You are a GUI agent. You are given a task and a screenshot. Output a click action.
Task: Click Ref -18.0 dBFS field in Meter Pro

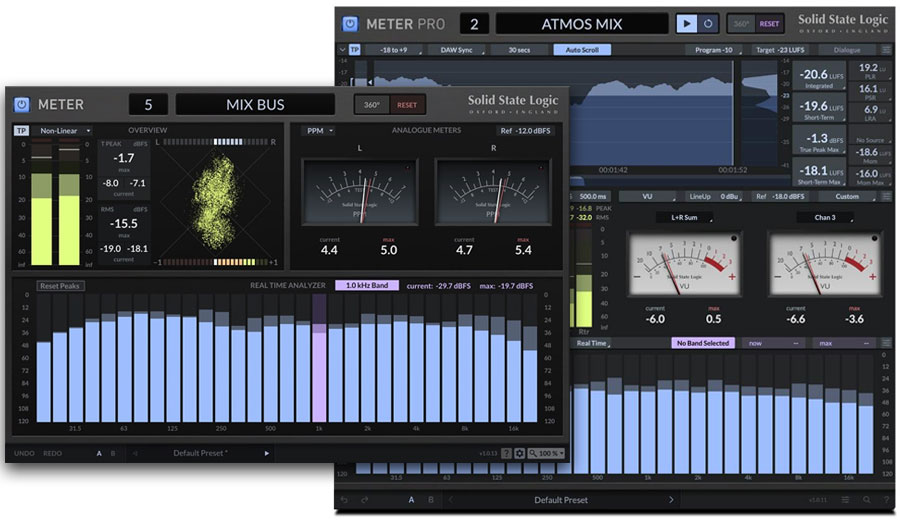pyautogui.click(x=780, y=196)
